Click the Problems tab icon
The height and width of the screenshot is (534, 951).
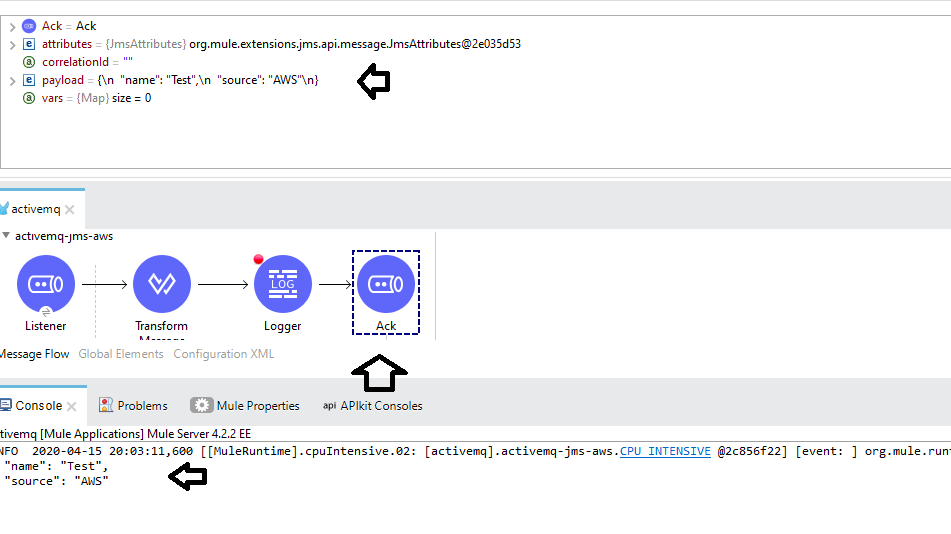(106, 405)
